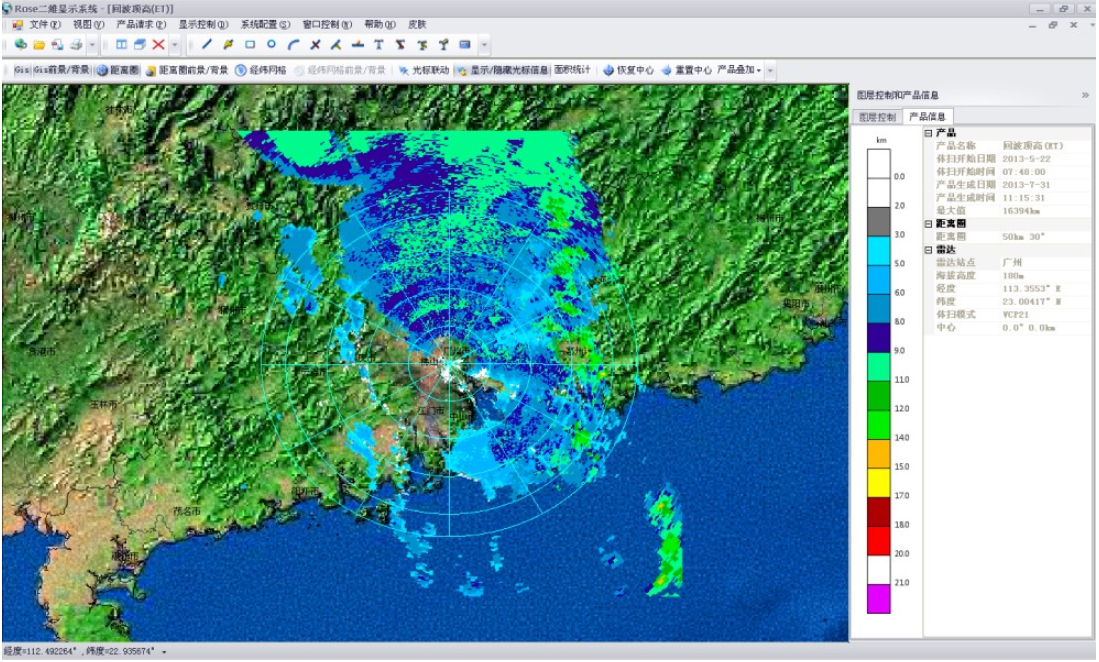This screenshot has width=1099, height=662.
Task: Click the text annotation T tool
Action: click(378, 45)
